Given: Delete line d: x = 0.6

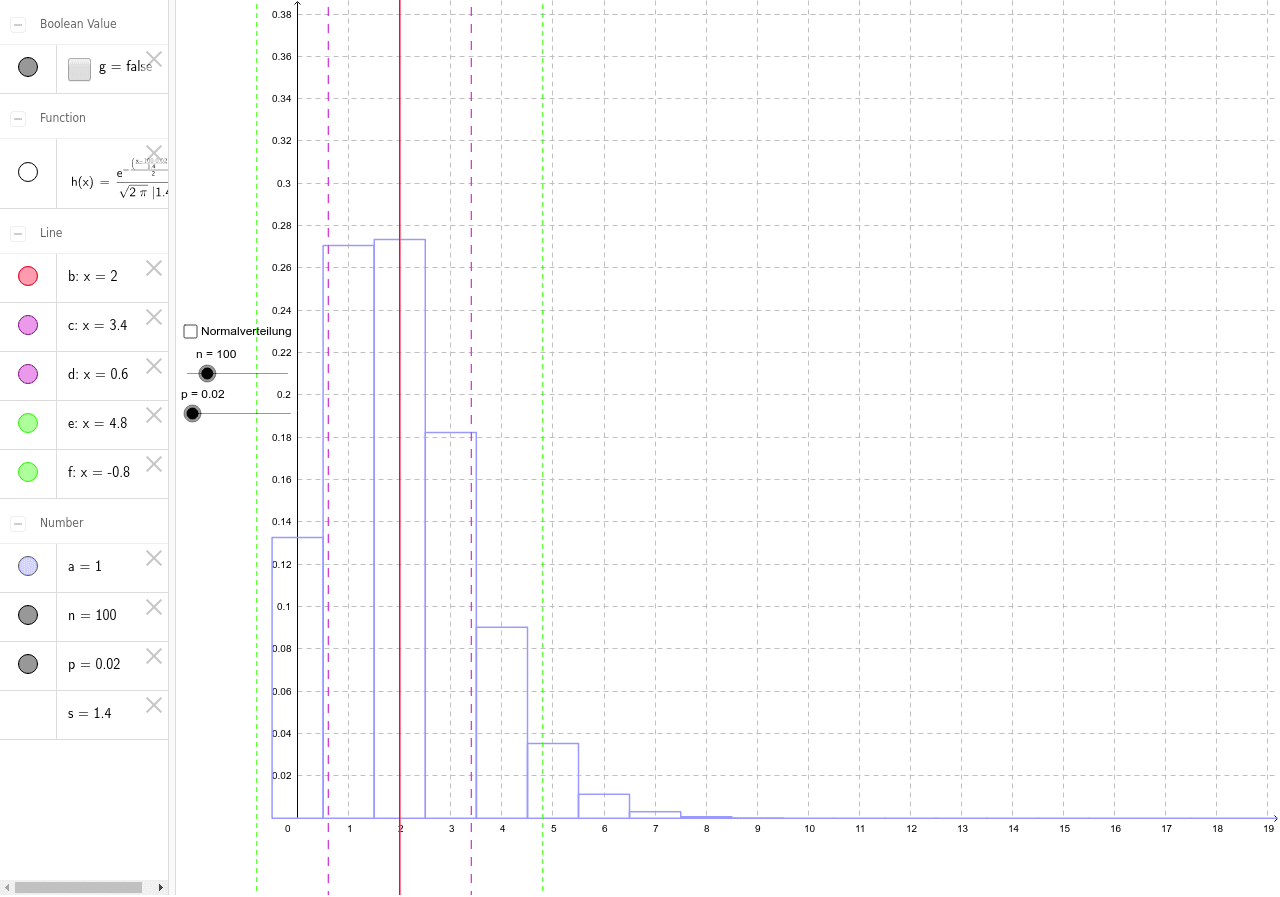Looking at the screenshot, I should point(154,366).
